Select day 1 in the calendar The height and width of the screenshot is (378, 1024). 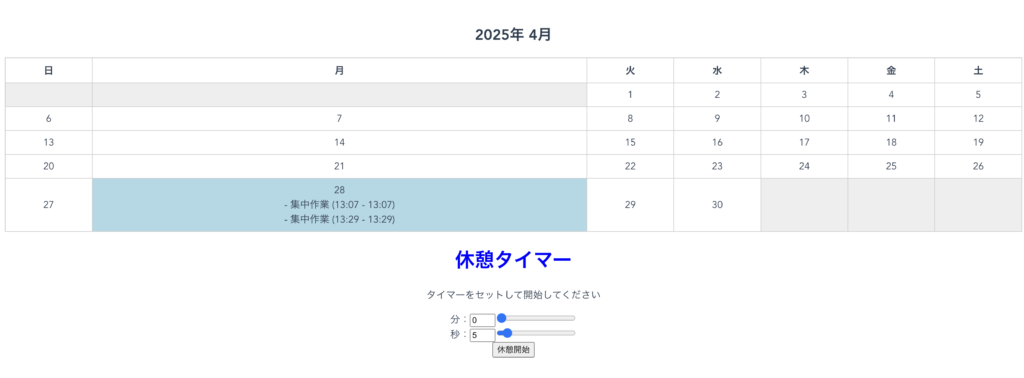(x=630, y=95)
